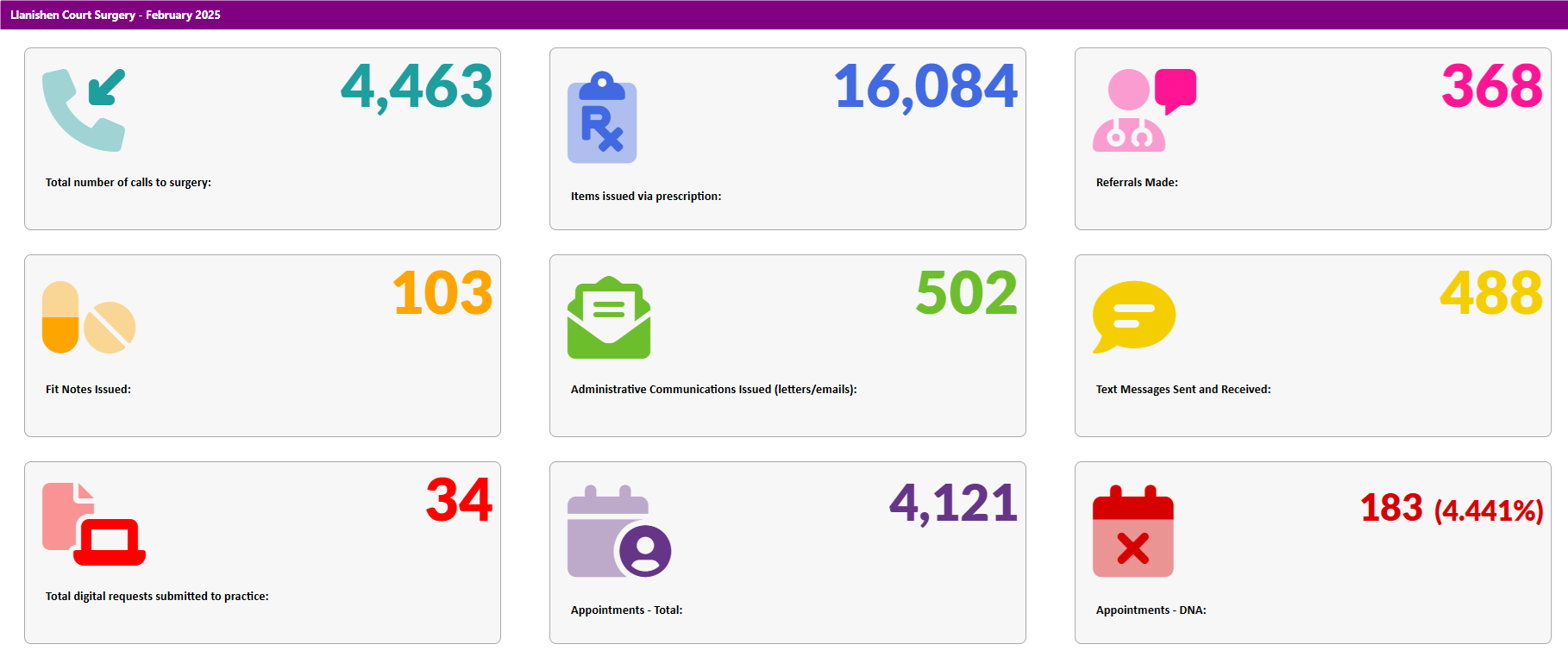Select the 103 fit notes value
Screen dimensions: 1568x657
(442, 293)
